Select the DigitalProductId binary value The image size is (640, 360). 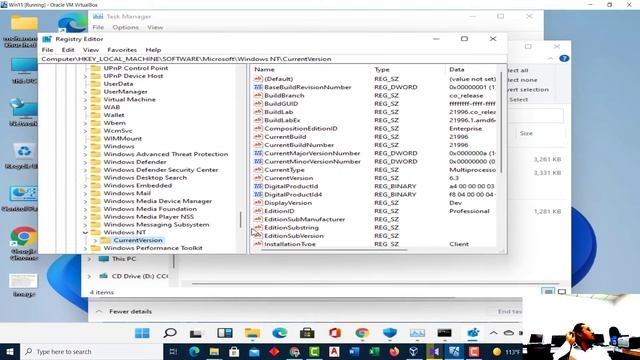coord(291,186)
